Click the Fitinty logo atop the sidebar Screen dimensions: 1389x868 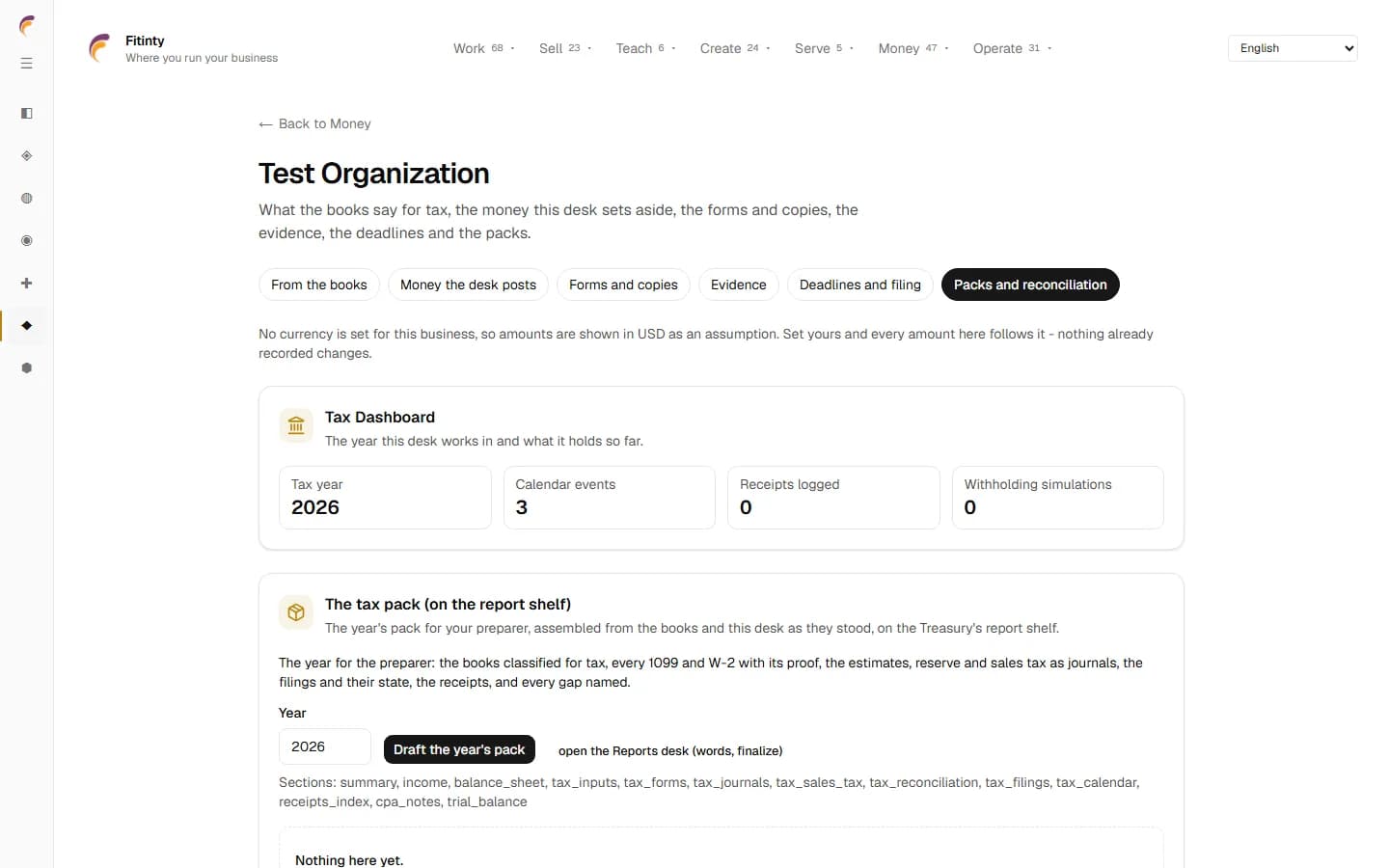[x=27, y=26]
